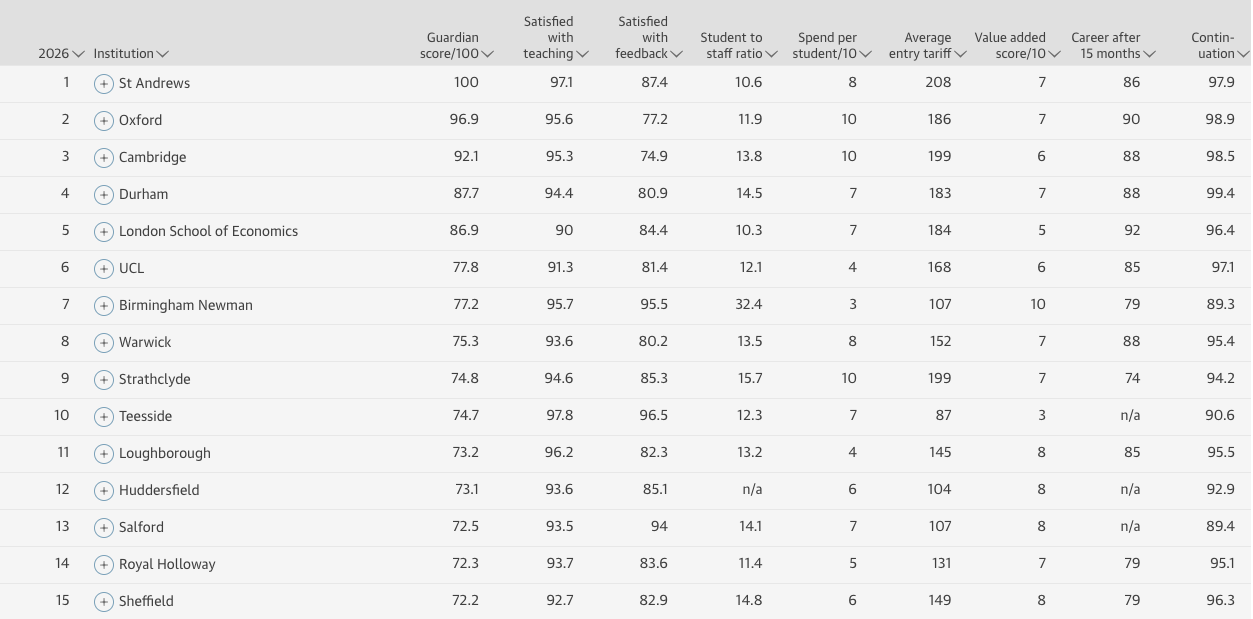The width and height of the screenshot is (1253, 619).
Task: Sort by Institution column header
Action: point(131,54)
